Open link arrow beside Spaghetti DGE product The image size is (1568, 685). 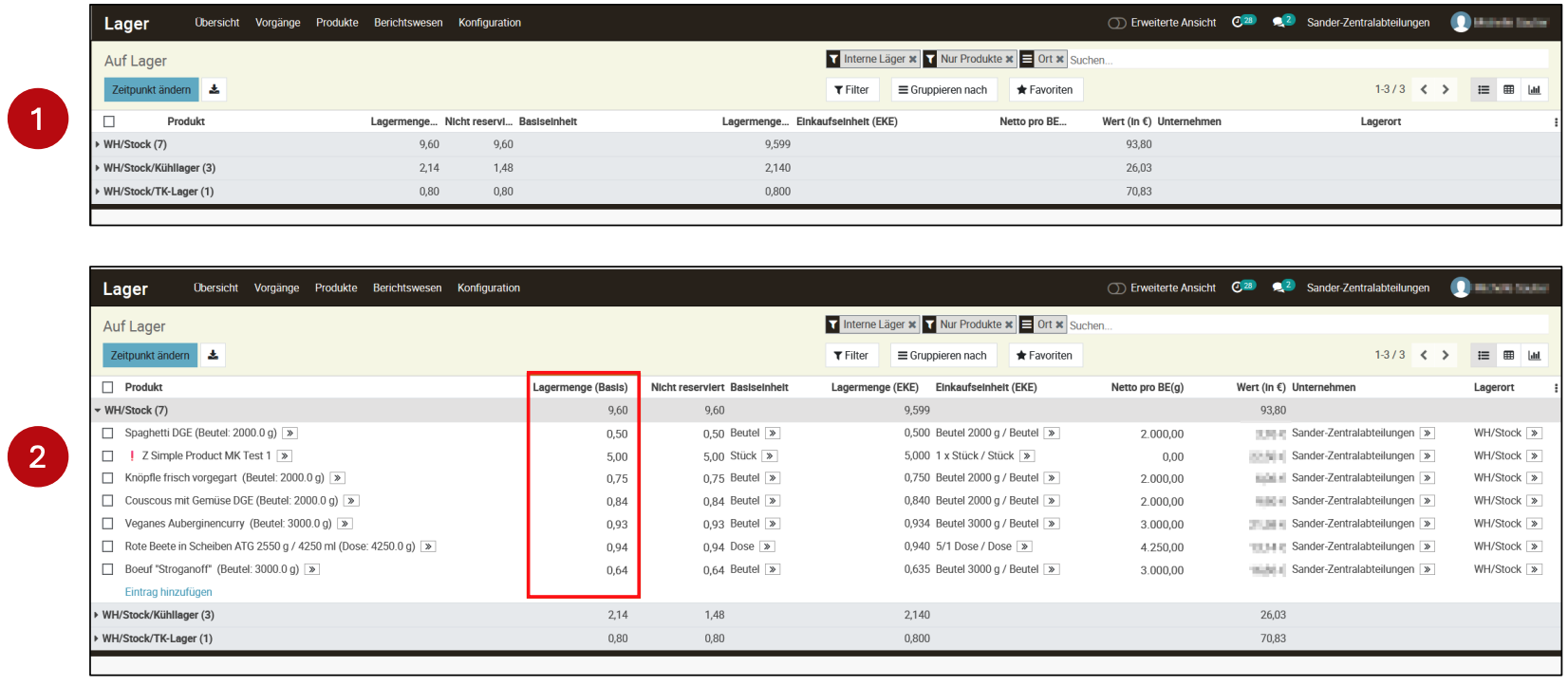click(x=290, y=434)
